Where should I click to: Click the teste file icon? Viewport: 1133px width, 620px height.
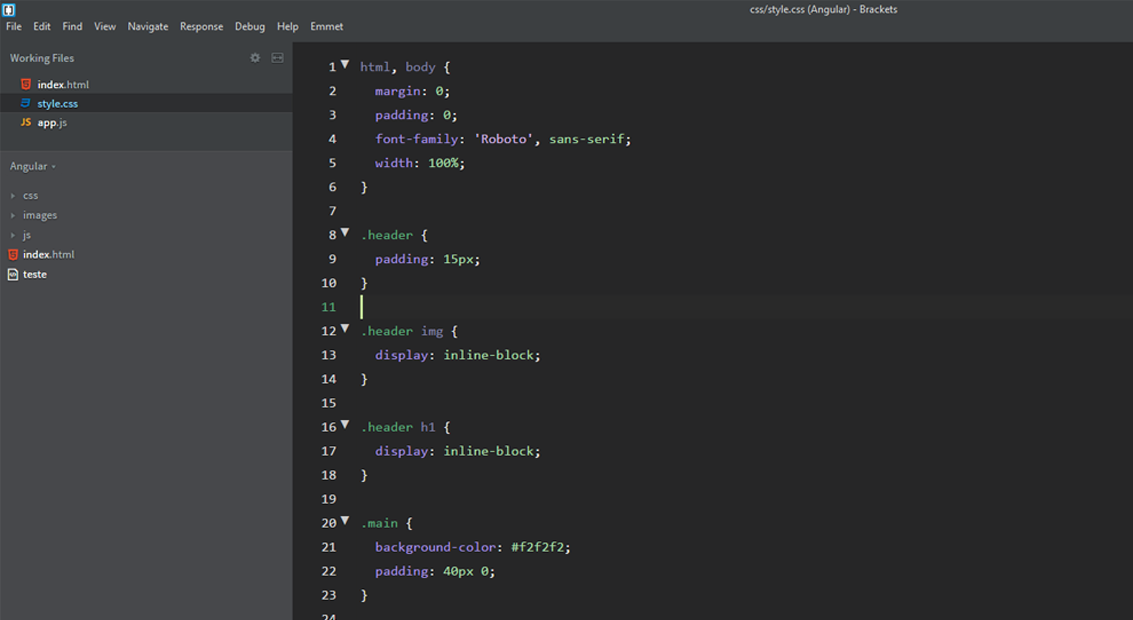(x=13, y=274)
